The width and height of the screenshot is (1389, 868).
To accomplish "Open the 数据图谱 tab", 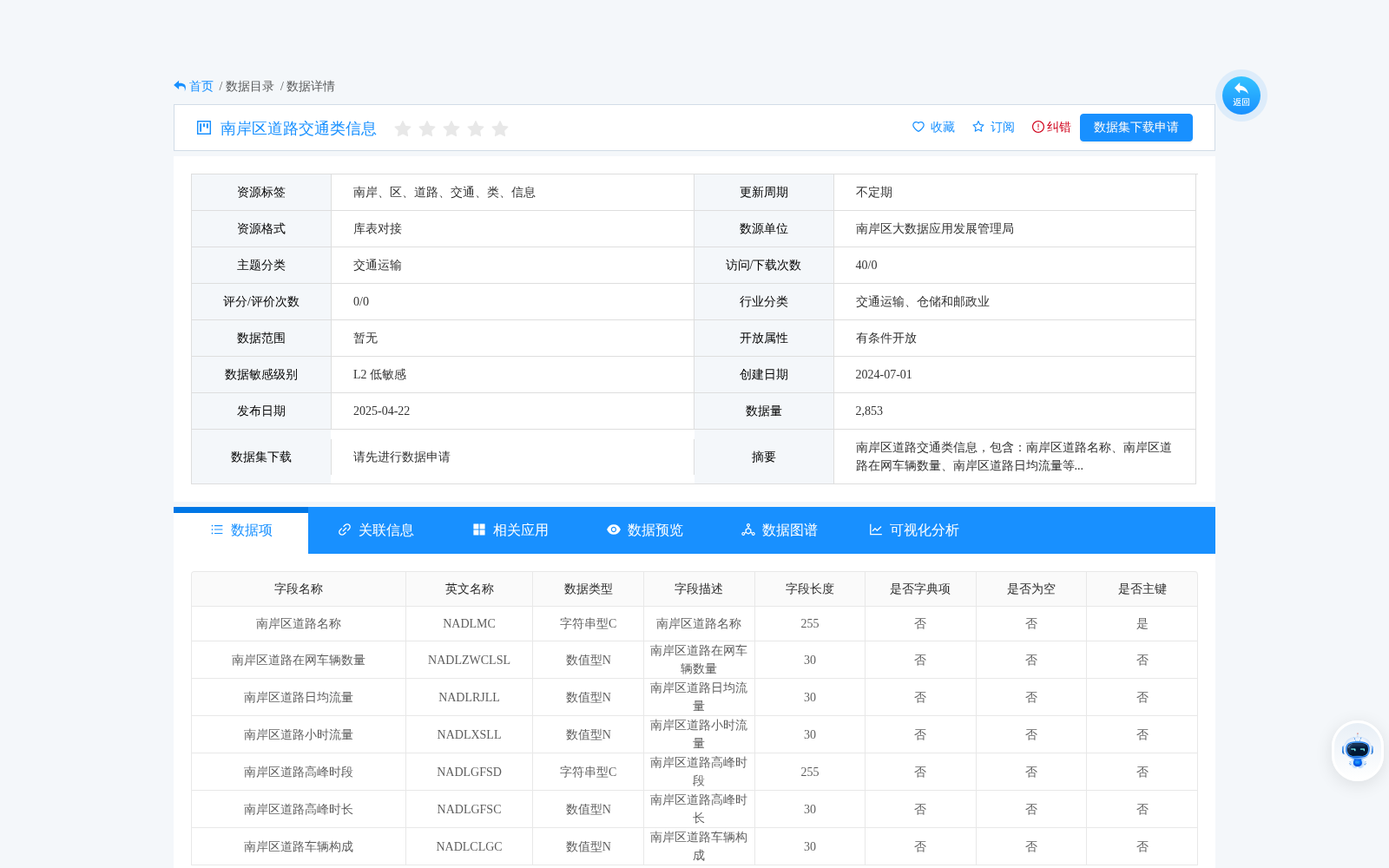I will click(x=780, y=530).
